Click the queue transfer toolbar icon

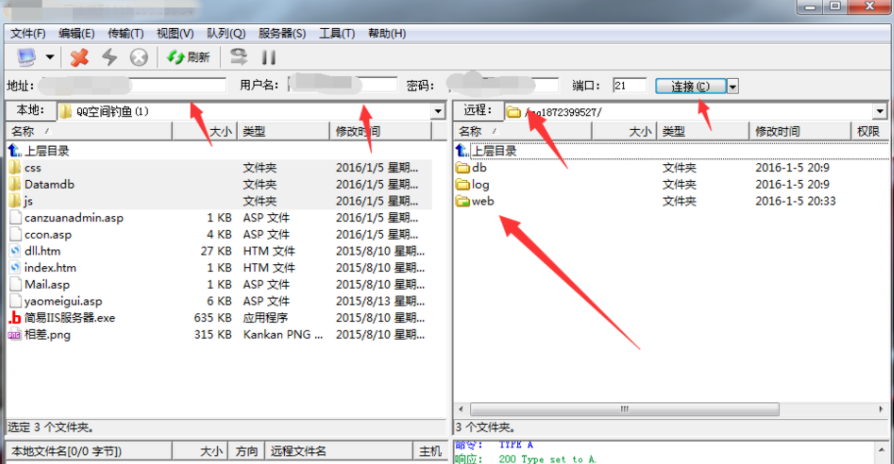click(x=238, y=56)
